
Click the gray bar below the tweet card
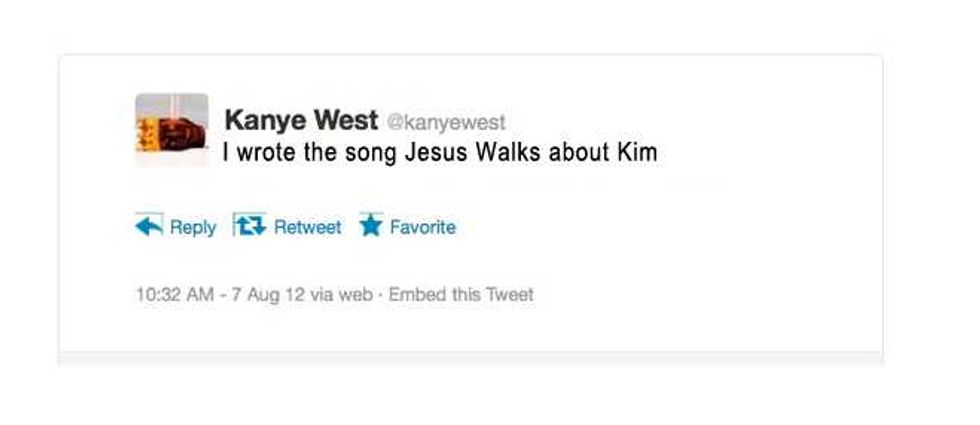[x=470, y=358]
